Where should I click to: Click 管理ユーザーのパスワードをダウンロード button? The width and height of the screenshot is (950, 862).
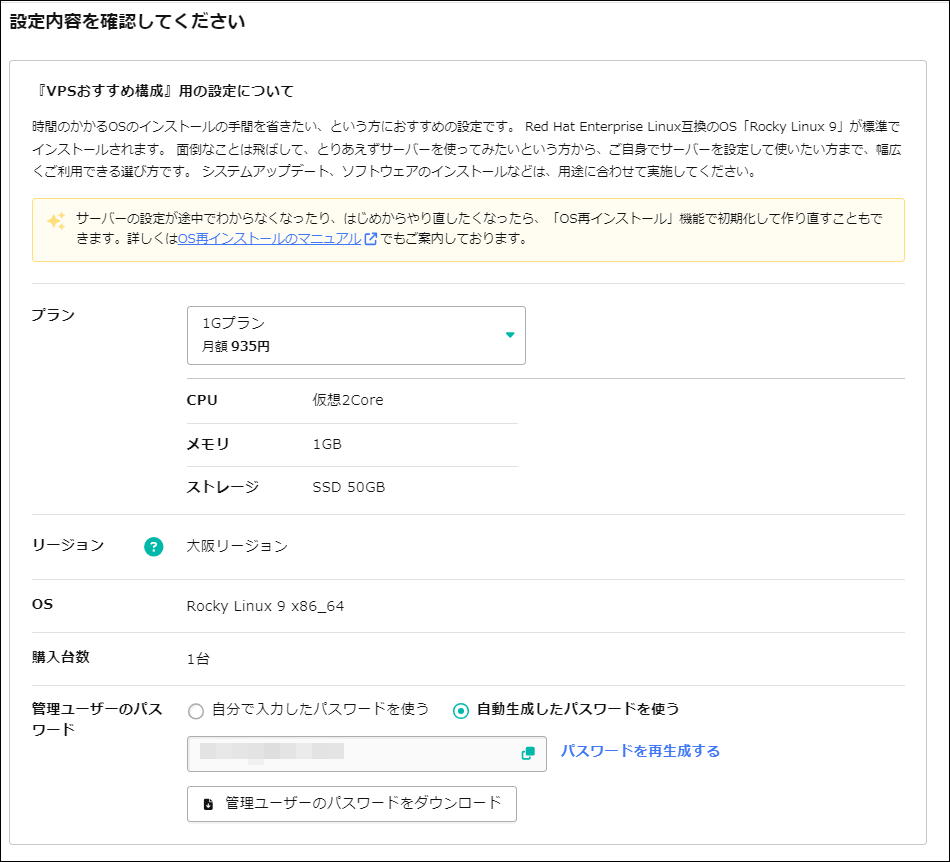click(x=352, y=804)
